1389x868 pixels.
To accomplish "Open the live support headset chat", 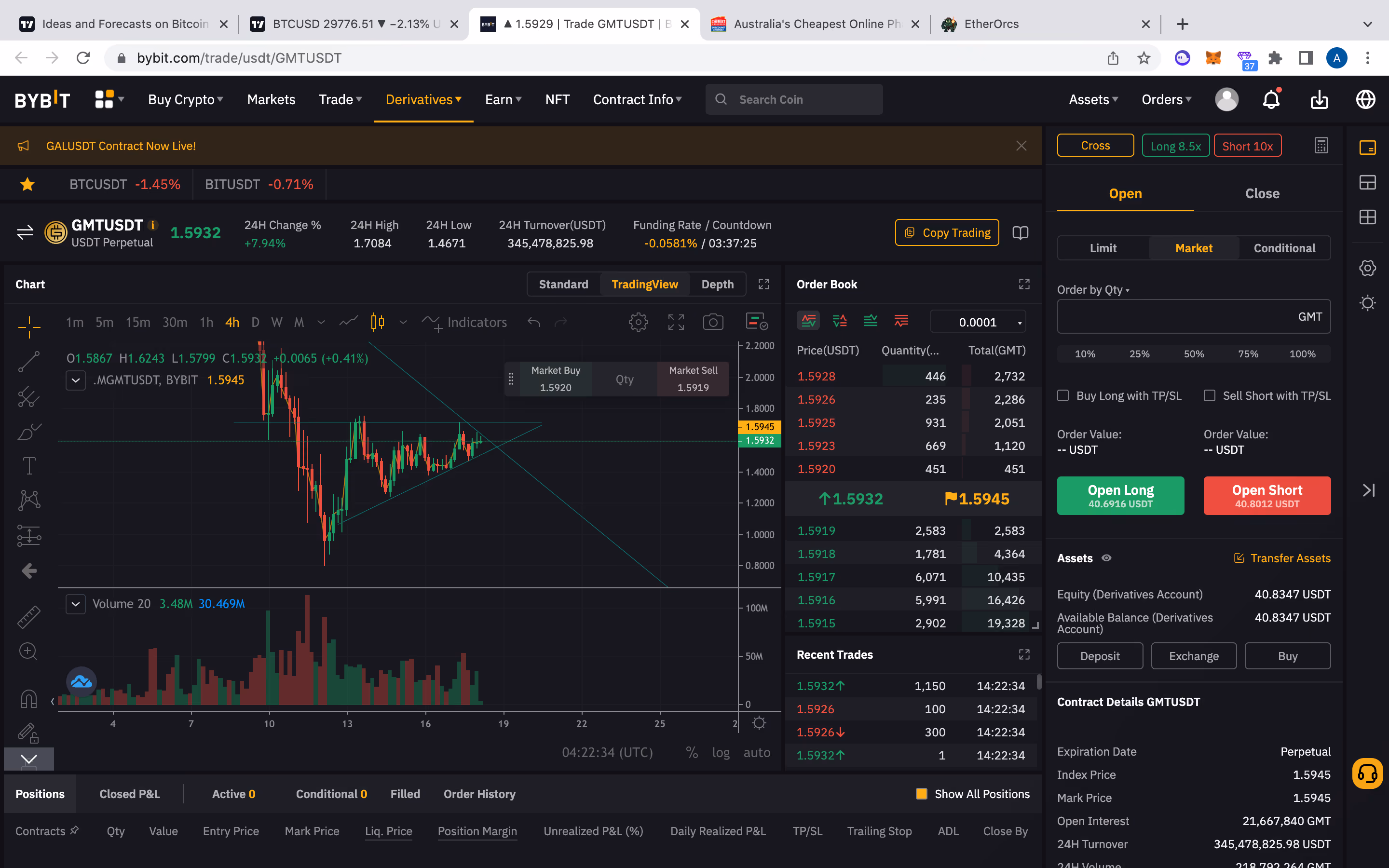I will click(x=1368, y=774).
